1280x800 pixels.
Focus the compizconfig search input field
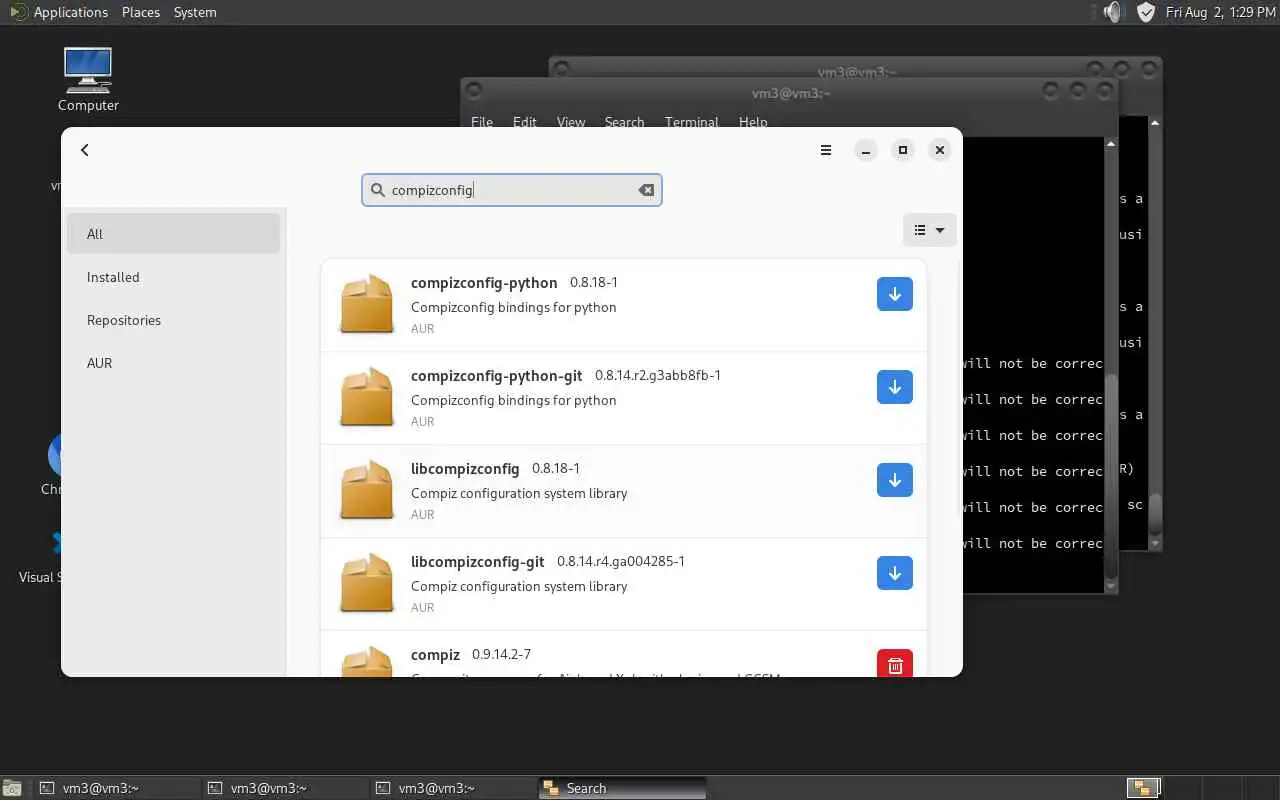(x=511, y=190)
